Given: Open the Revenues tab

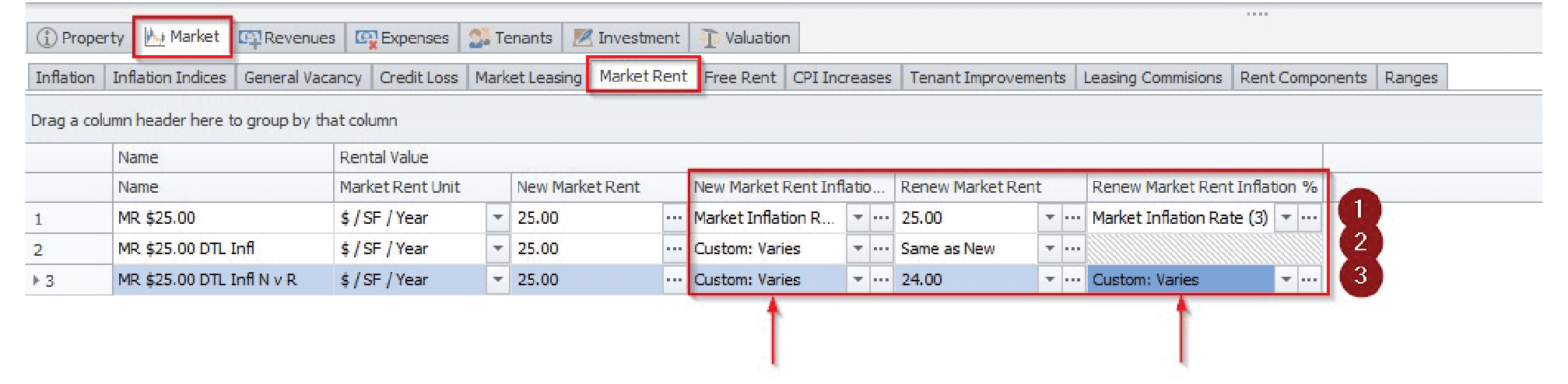Looking at the screenshot, I should 287,37.
